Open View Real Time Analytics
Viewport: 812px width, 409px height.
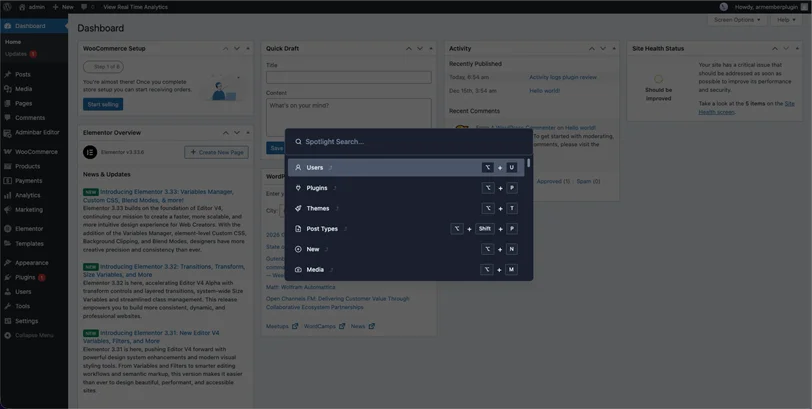click(135, 7)
